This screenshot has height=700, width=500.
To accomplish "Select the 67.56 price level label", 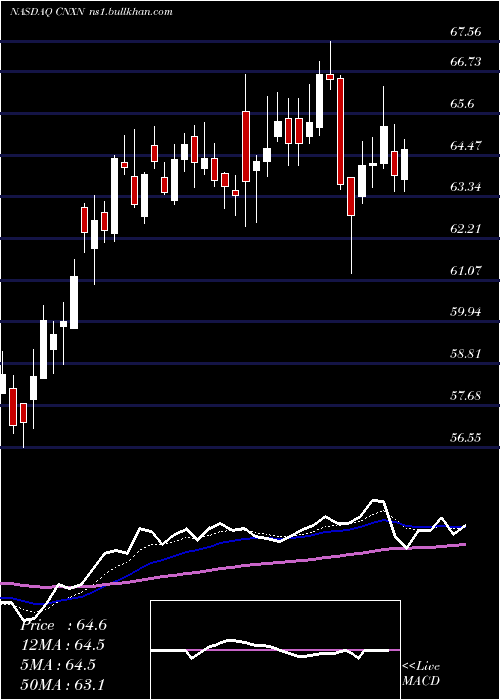I will point(466,32).
